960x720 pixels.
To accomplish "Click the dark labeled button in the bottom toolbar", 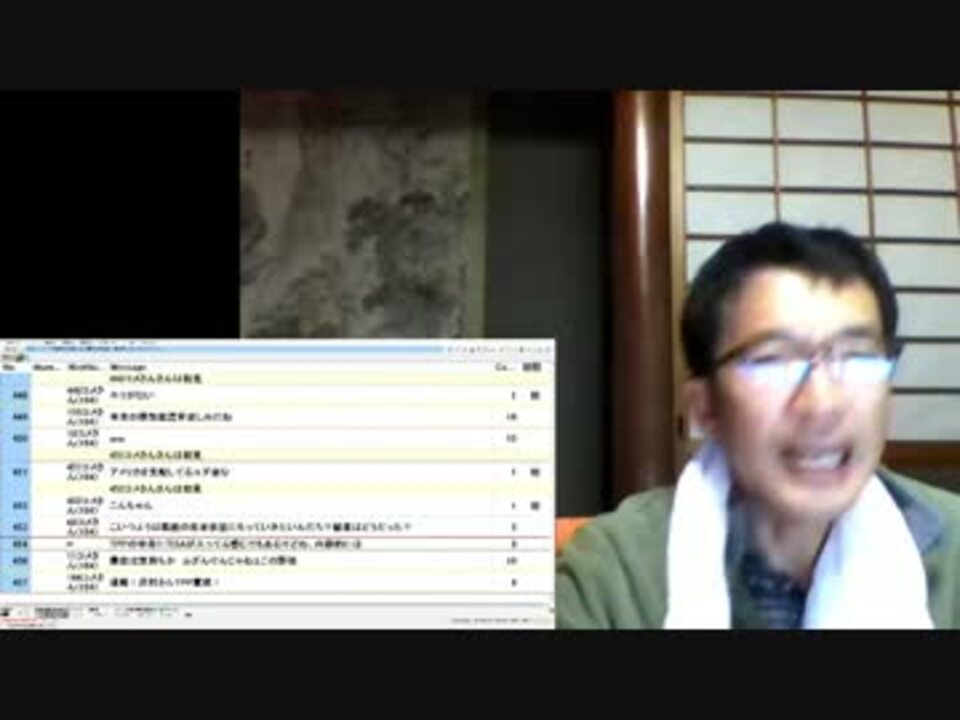I will (x=52, y=612).
